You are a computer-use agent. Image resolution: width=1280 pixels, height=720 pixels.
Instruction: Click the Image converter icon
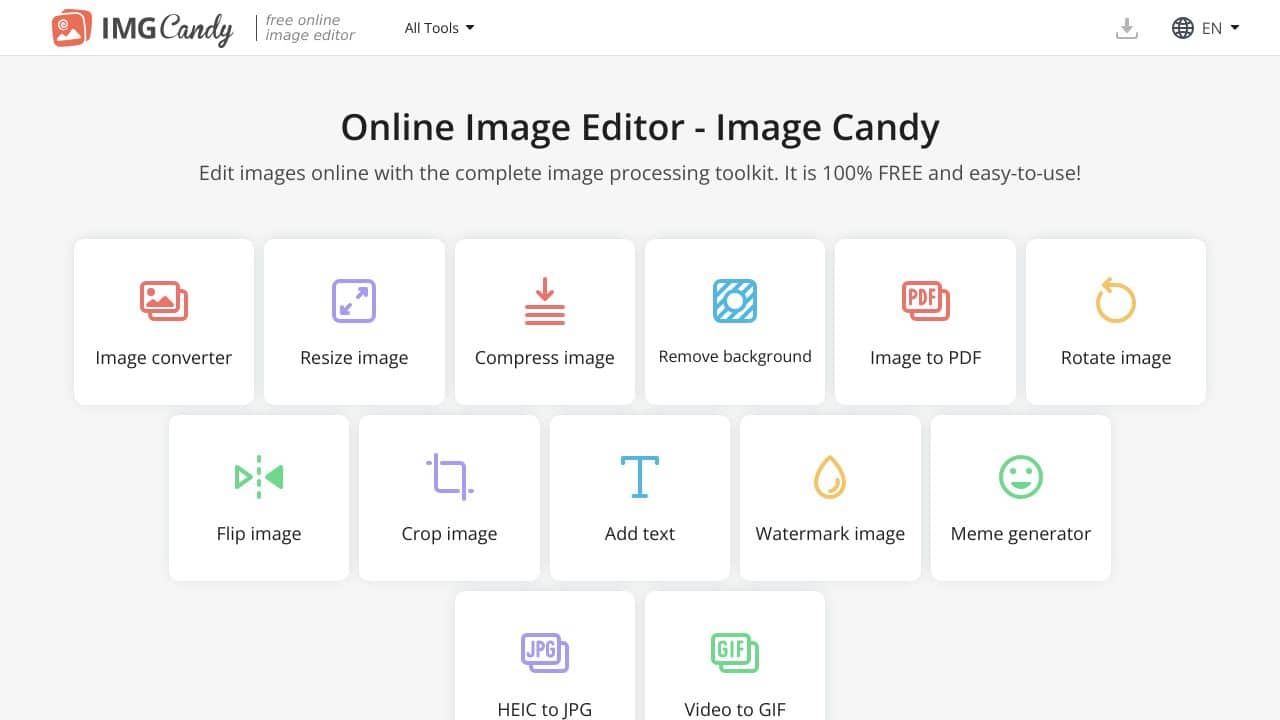164,301
